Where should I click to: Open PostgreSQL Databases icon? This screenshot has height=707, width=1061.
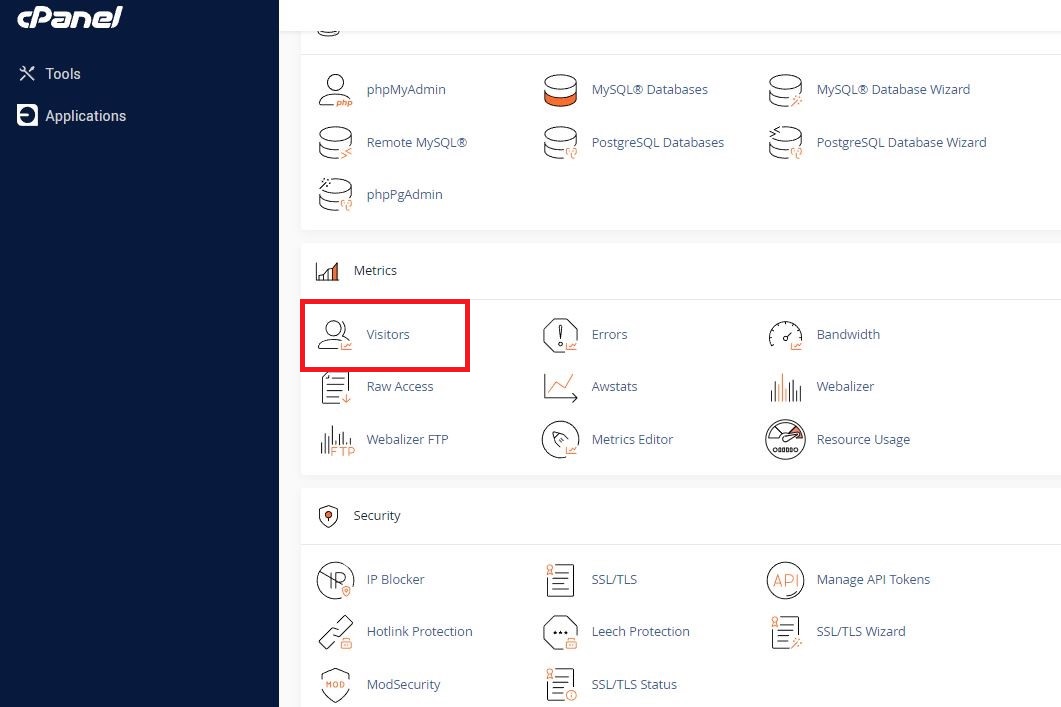[560, 143]
